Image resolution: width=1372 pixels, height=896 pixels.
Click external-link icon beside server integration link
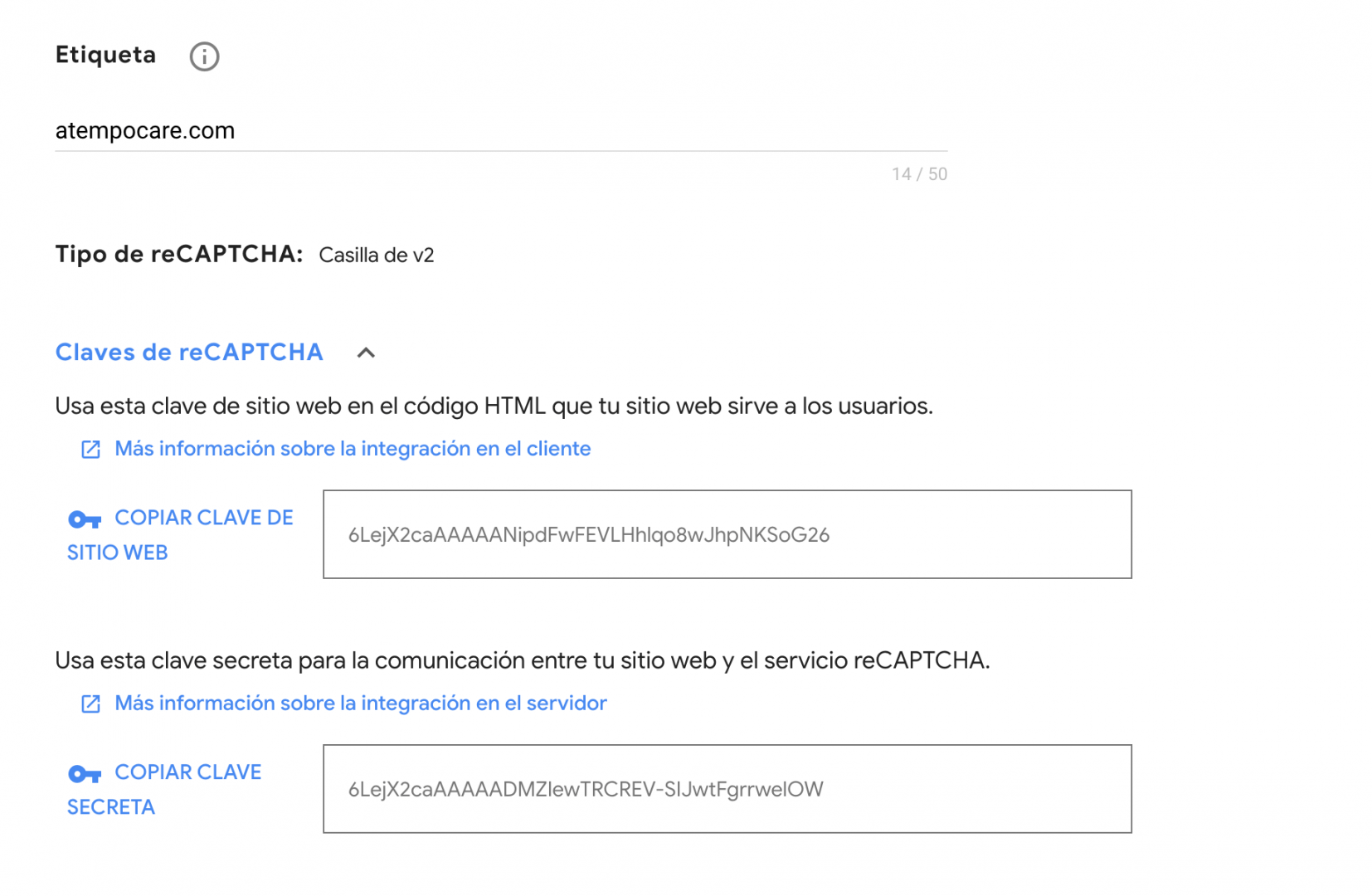[90, 704]
